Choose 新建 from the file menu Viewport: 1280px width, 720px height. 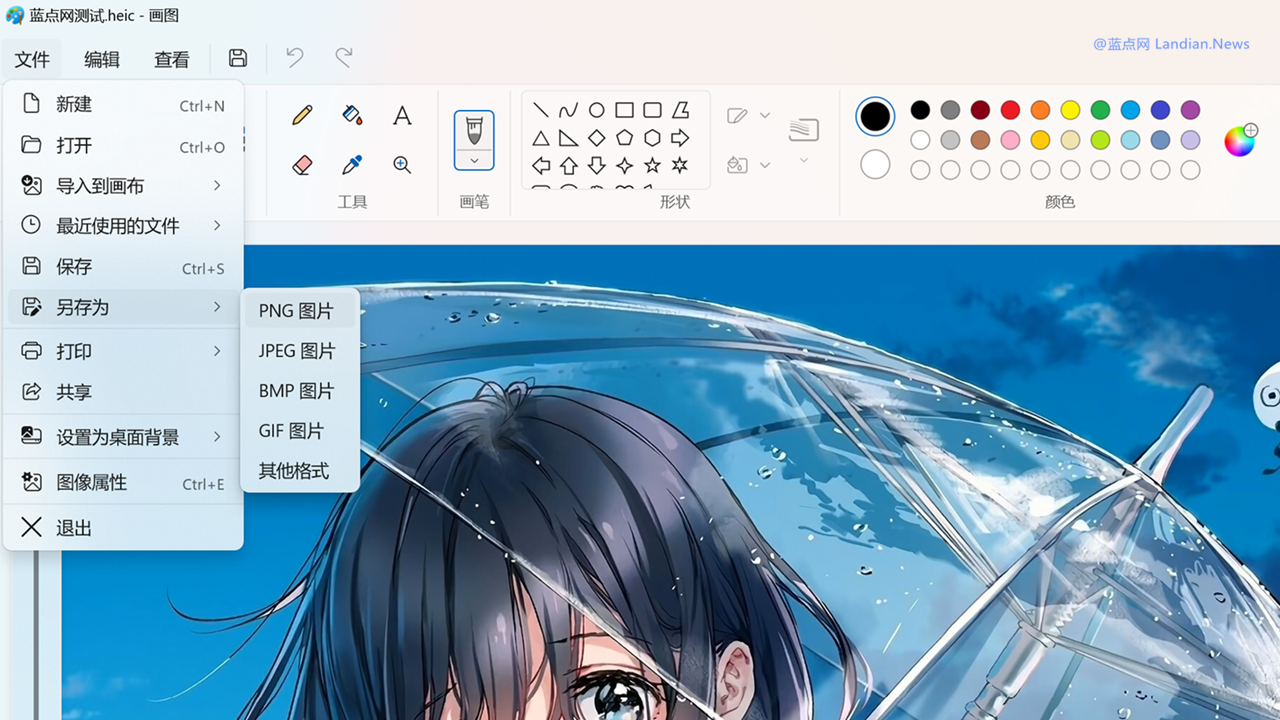click(123, 104)
